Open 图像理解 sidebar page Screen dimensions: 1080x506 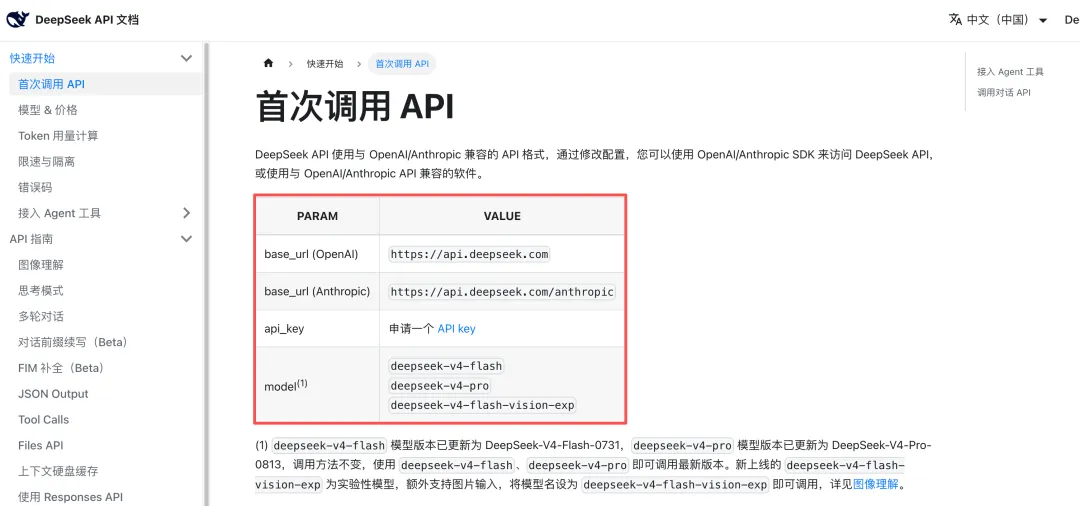pyautogui.click(x=41, y=265)
